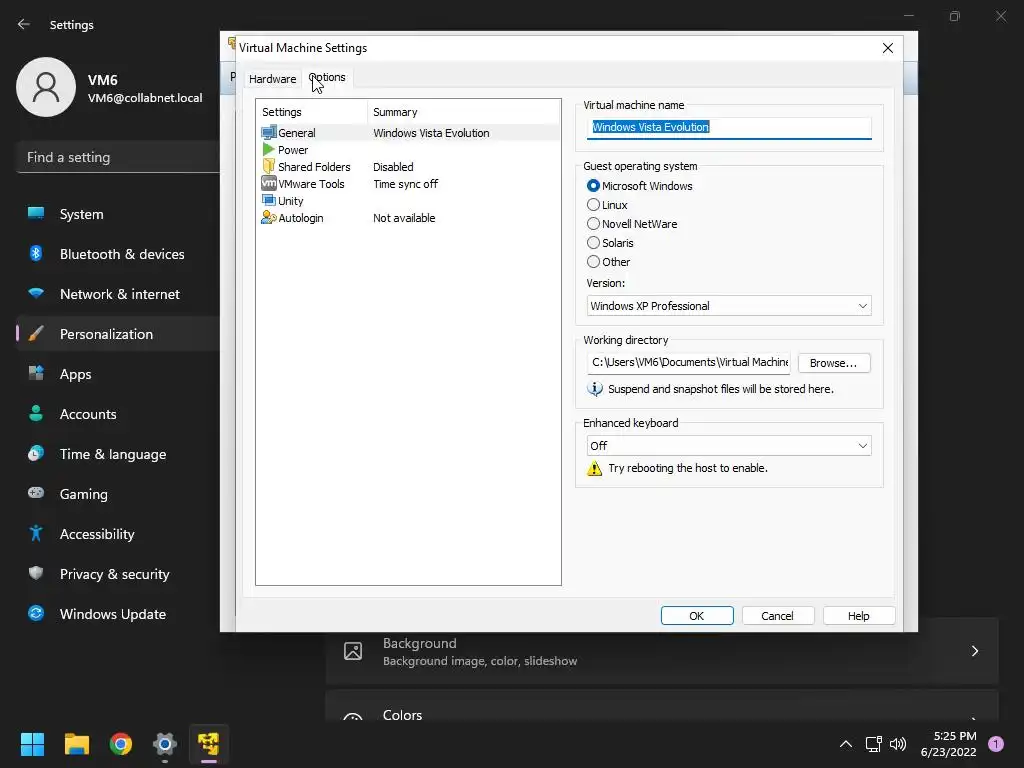Click 'Disabled' summary for Shared Folders

pos(393,167)
